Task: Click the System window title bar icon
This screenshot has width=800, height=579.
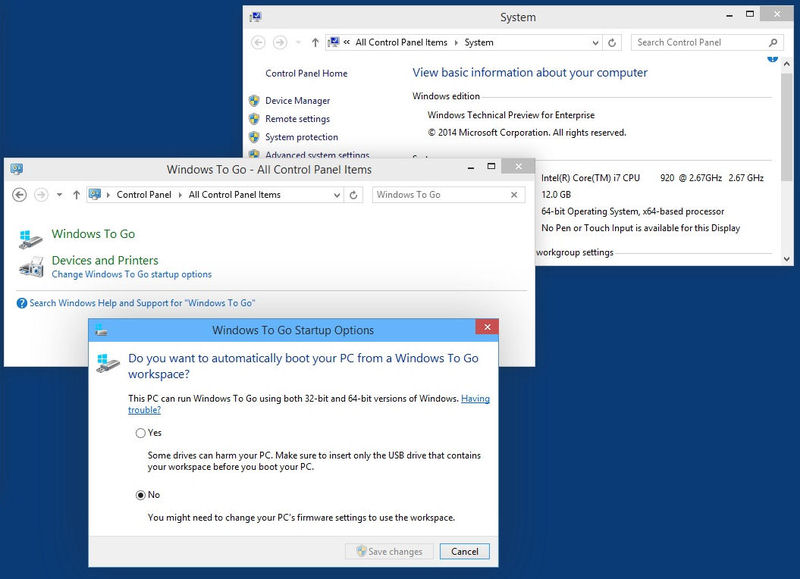Action: 256,17
